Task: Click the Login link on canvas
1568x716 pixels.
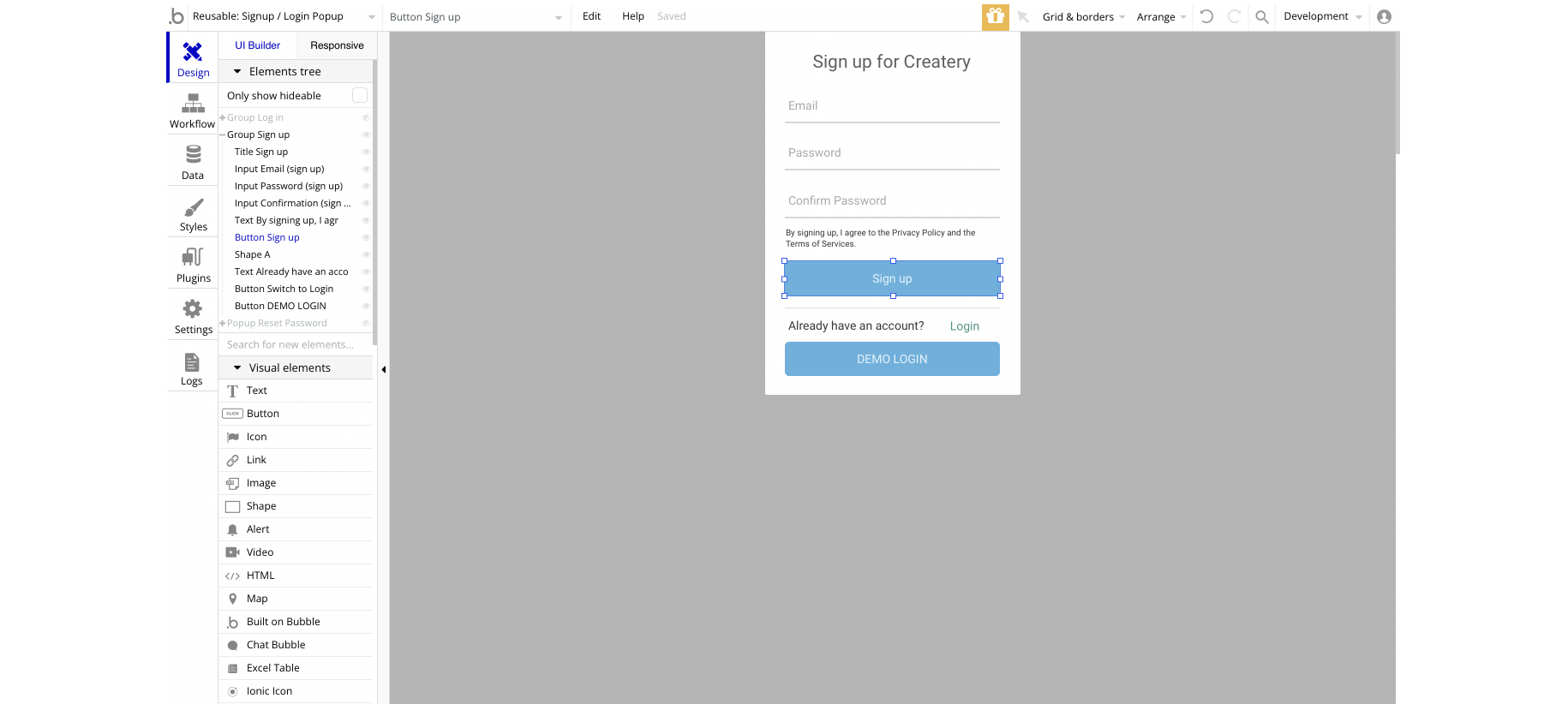Action: [965, 326]
